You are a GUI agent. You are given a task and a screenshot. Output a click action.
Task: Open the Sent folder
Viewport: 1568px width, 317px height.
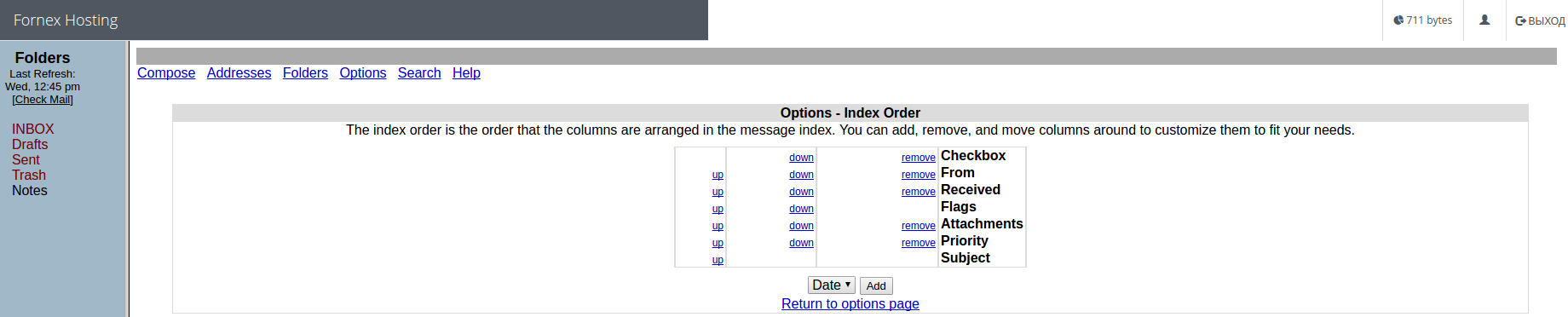coord(26,160)
